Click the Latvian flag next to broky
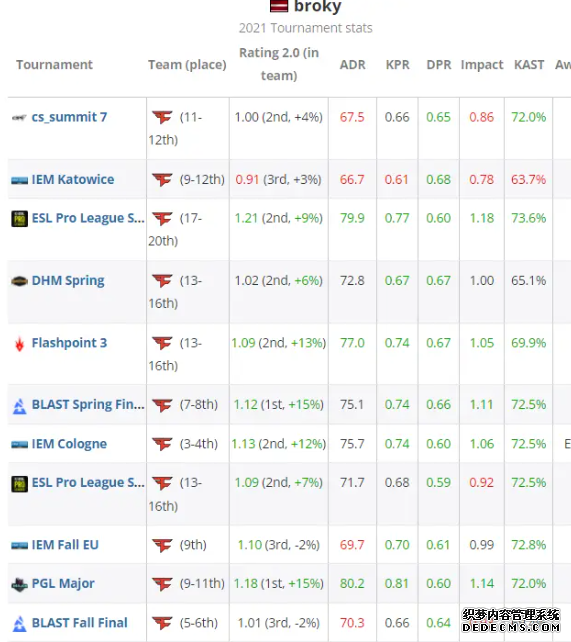Image resolution: width=571 pixels, height=642 pixels. (x=279, y=6)
